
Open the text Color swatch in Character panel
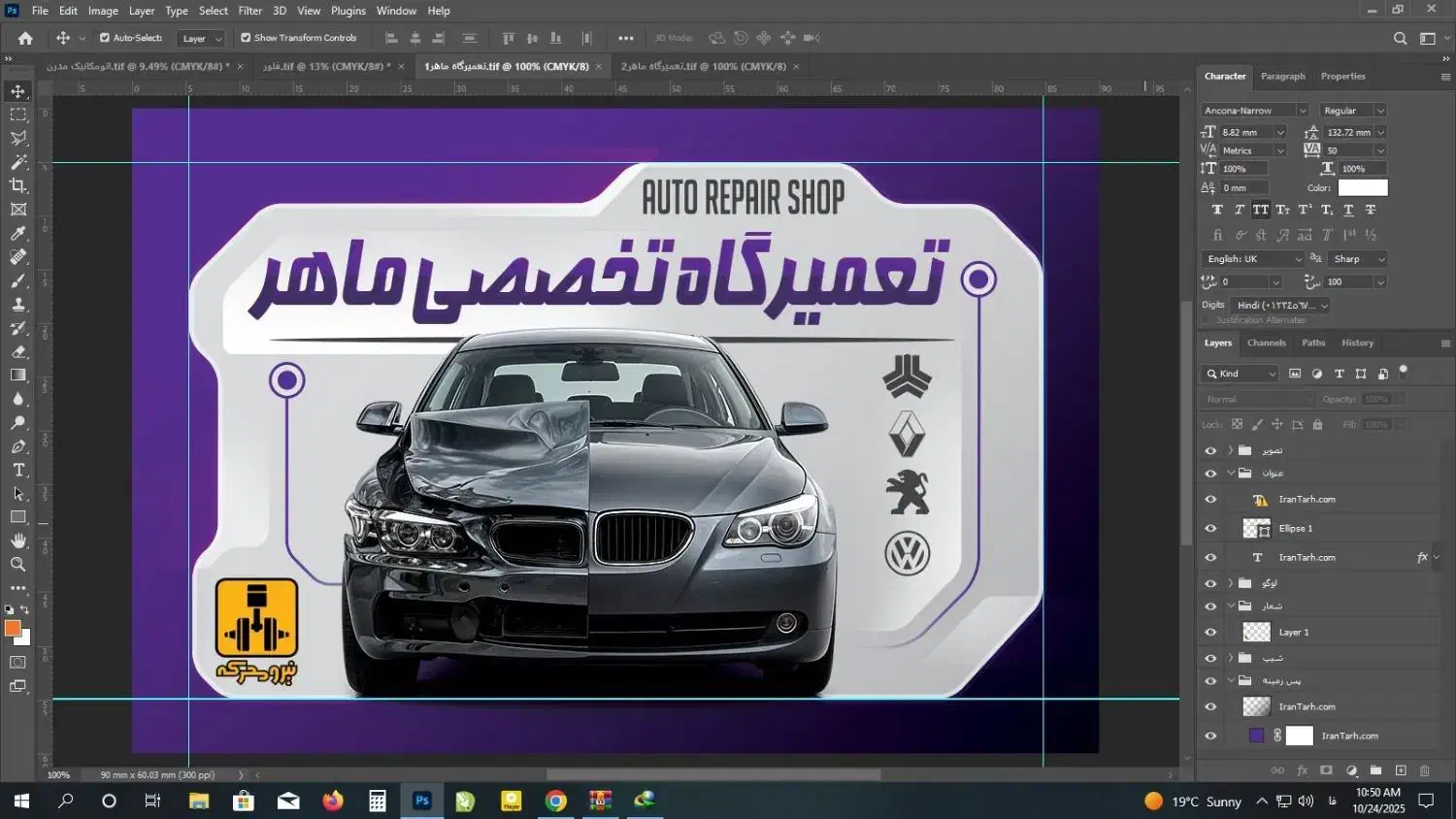coord(1363,187)
